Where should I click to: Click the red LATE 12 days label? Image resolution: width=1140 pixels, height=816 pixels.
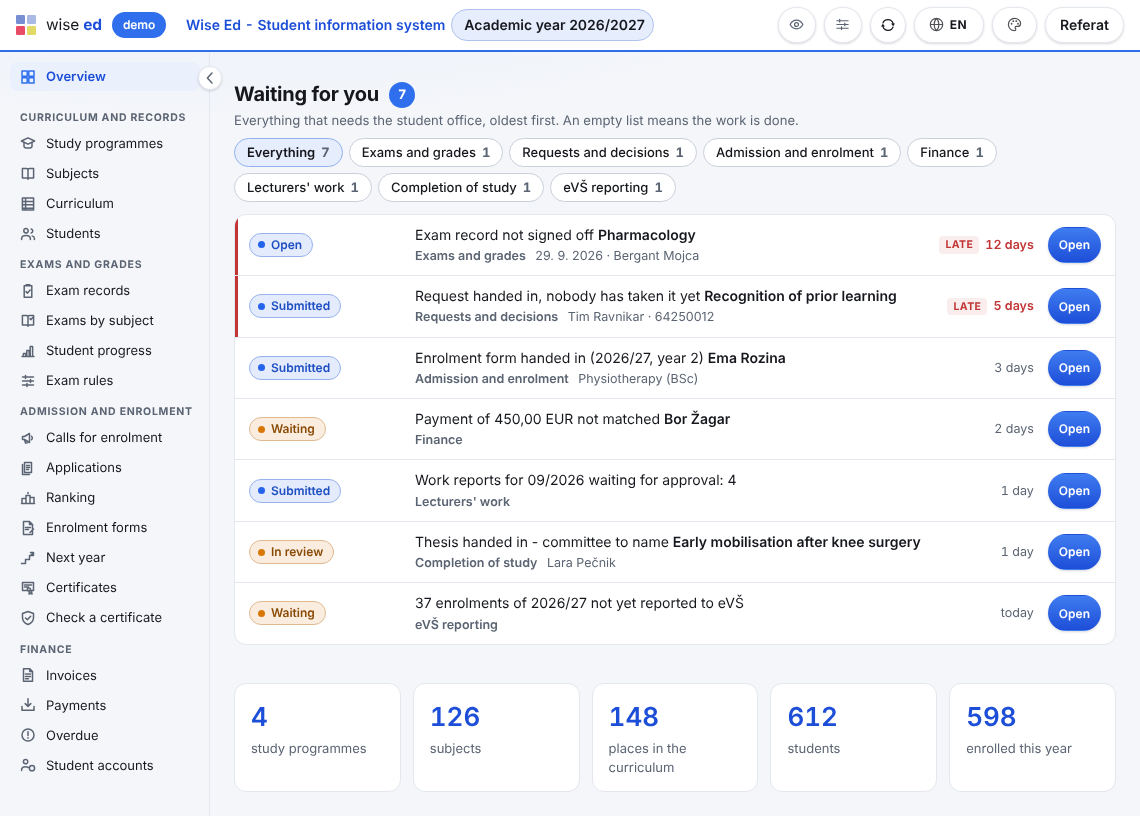tap(986, 244)
